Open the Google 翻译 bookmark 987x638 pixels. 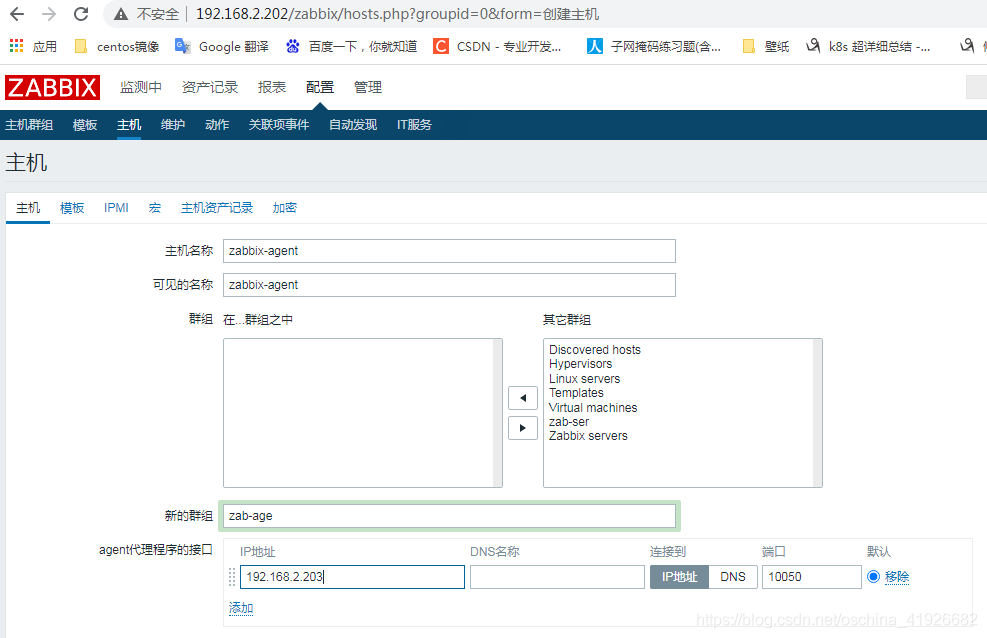tap(222, 46)
